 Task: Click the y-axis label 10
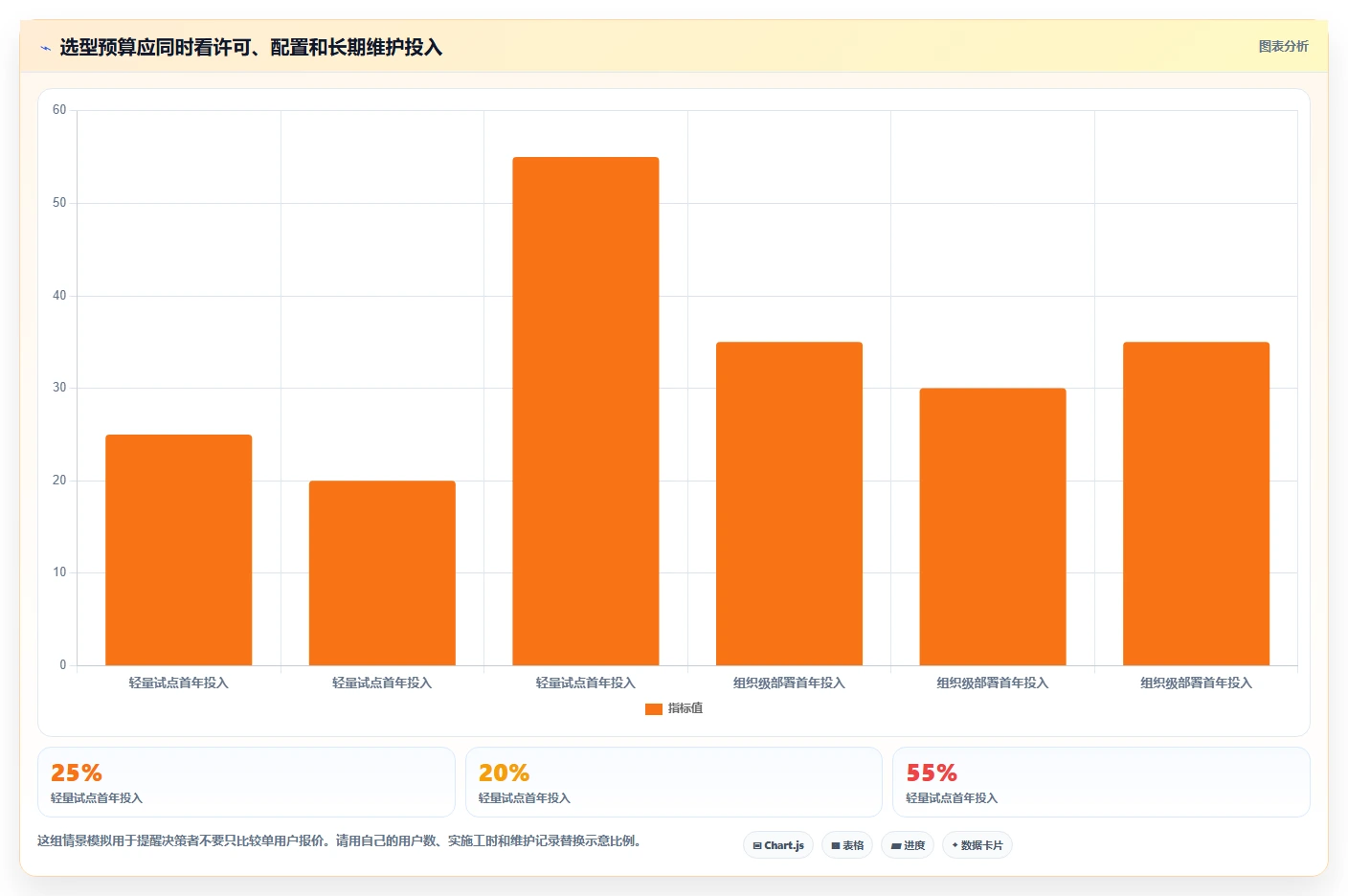(x=59, y=572)
